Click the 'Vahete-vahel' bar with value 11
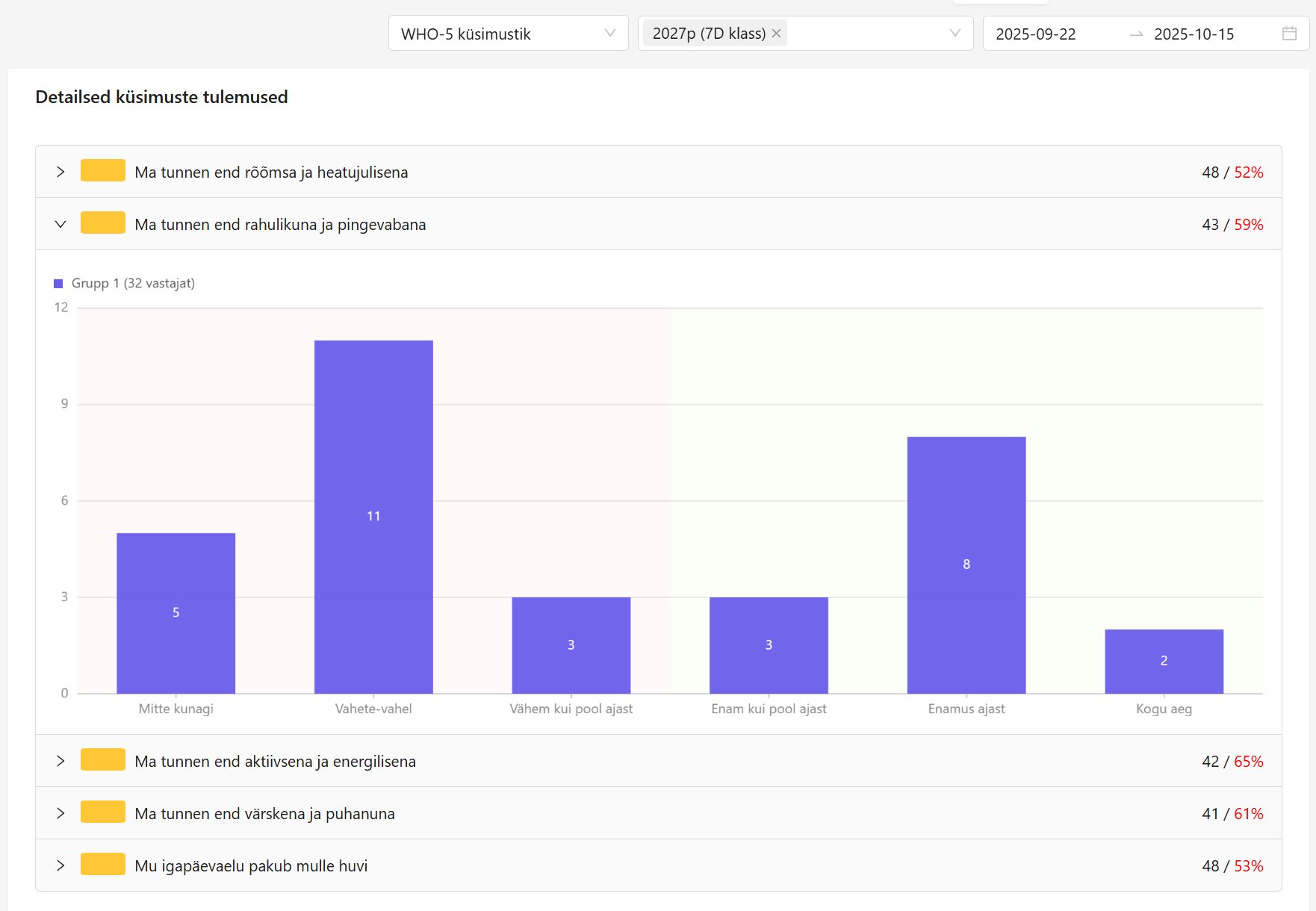The width and height of the screenshot is (1316, 911). click(373, 517)
